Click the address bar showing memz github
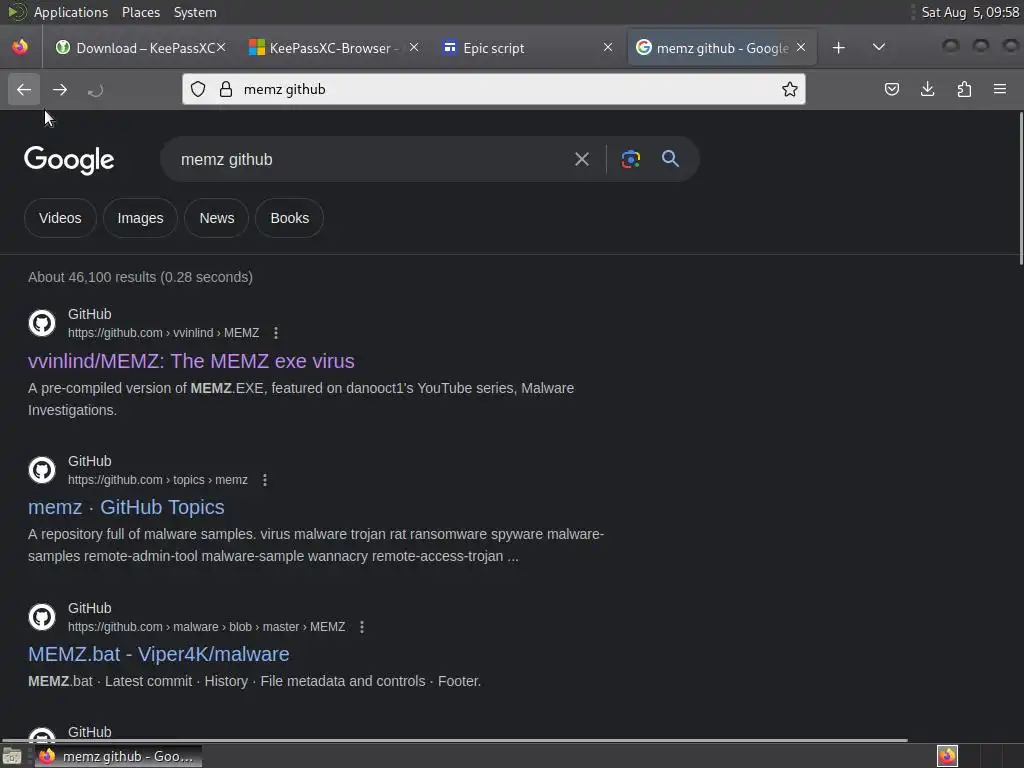This screenshot has height=768, width=1024. 494,89
